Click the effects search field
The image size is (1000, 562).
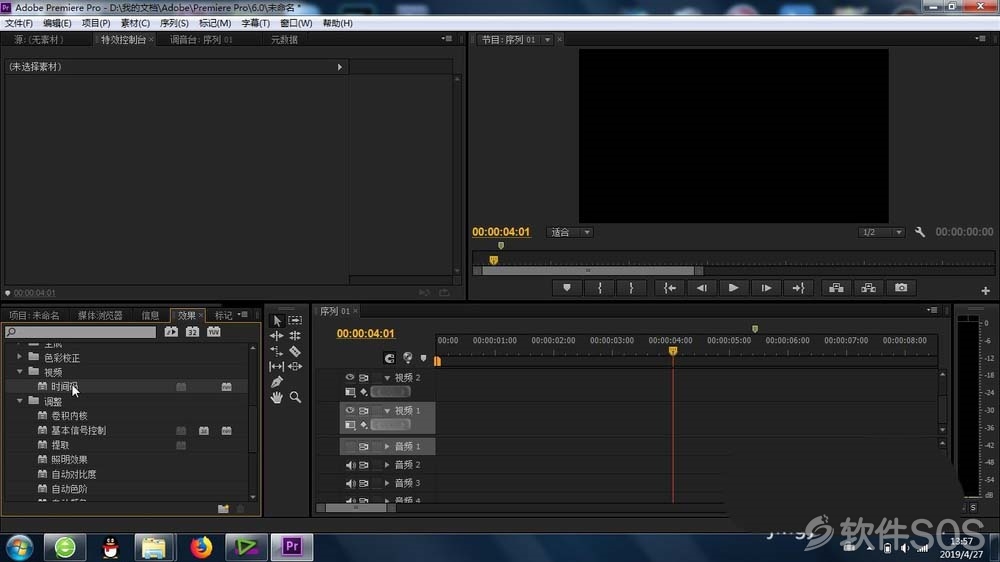pyautogui.click(x=80, y=332)
